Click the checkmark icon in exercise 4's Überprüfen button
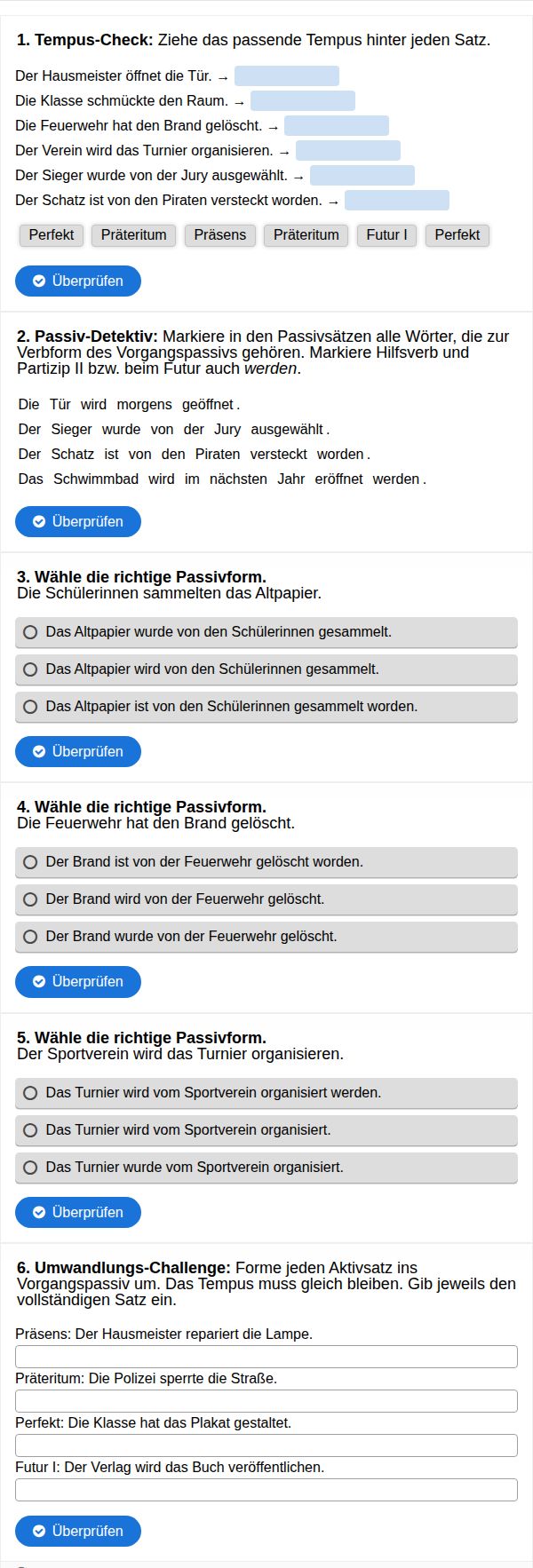The image size is (533, 1568). [x=39, y=982]
